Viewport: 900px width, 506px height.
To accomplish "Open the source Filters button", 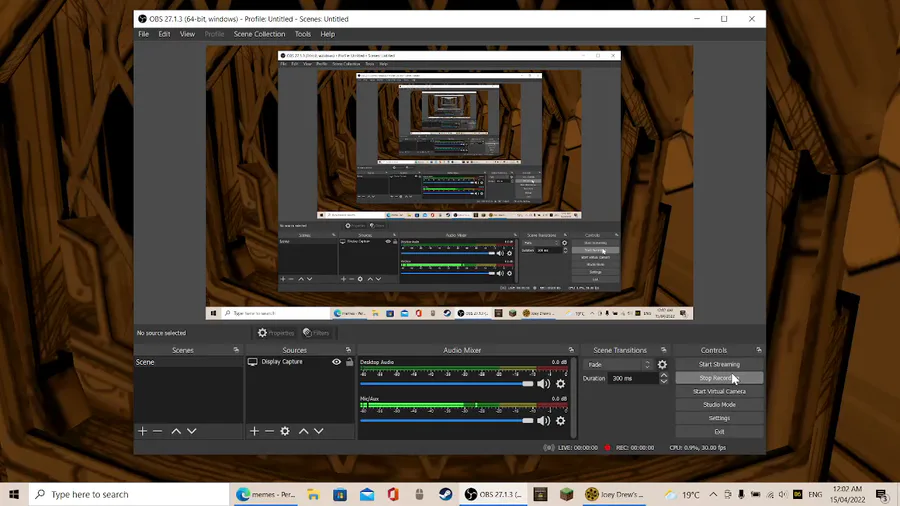I will [x=316, y=333].
